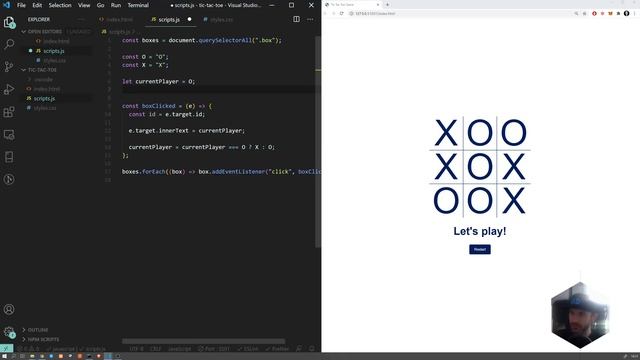Open the Explorer view in VS Code activity bar

9,22
